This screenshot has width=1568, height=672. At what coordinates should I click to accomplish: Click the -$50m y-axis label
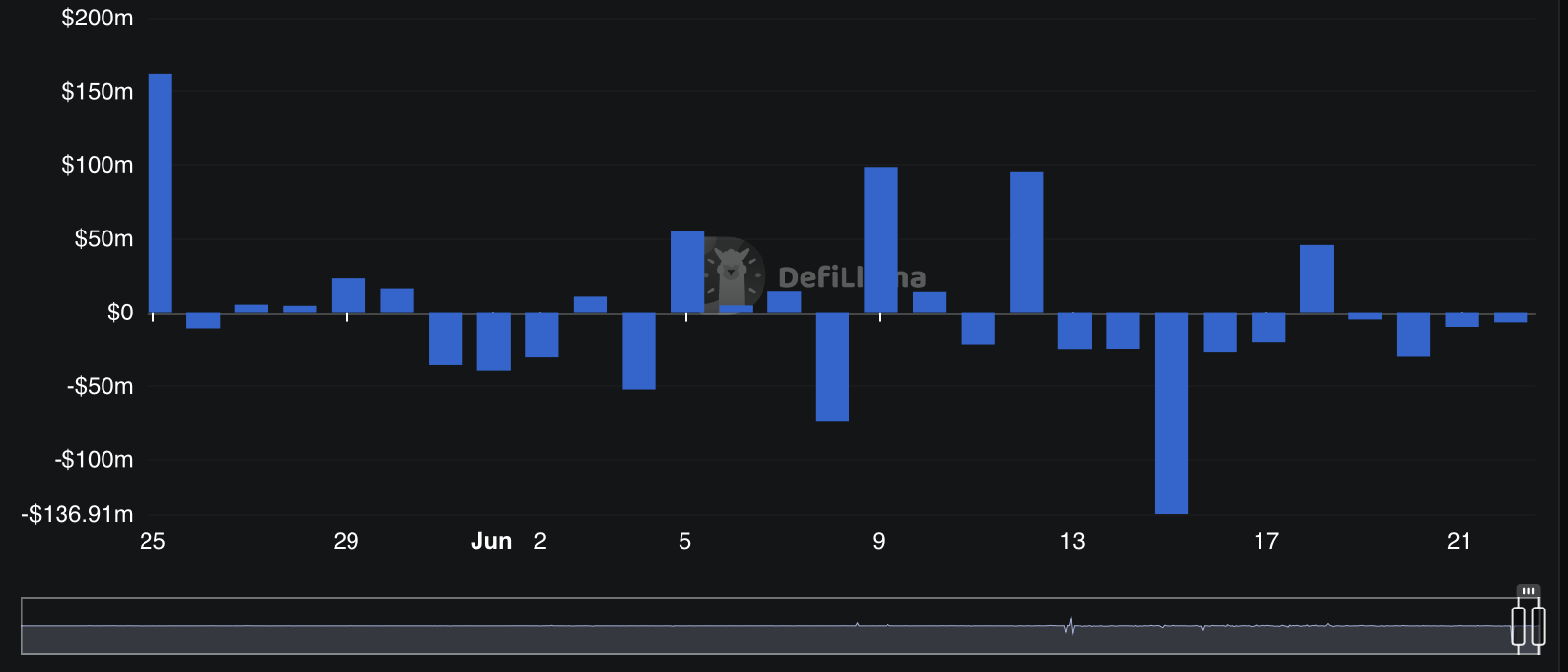(100, 386)
